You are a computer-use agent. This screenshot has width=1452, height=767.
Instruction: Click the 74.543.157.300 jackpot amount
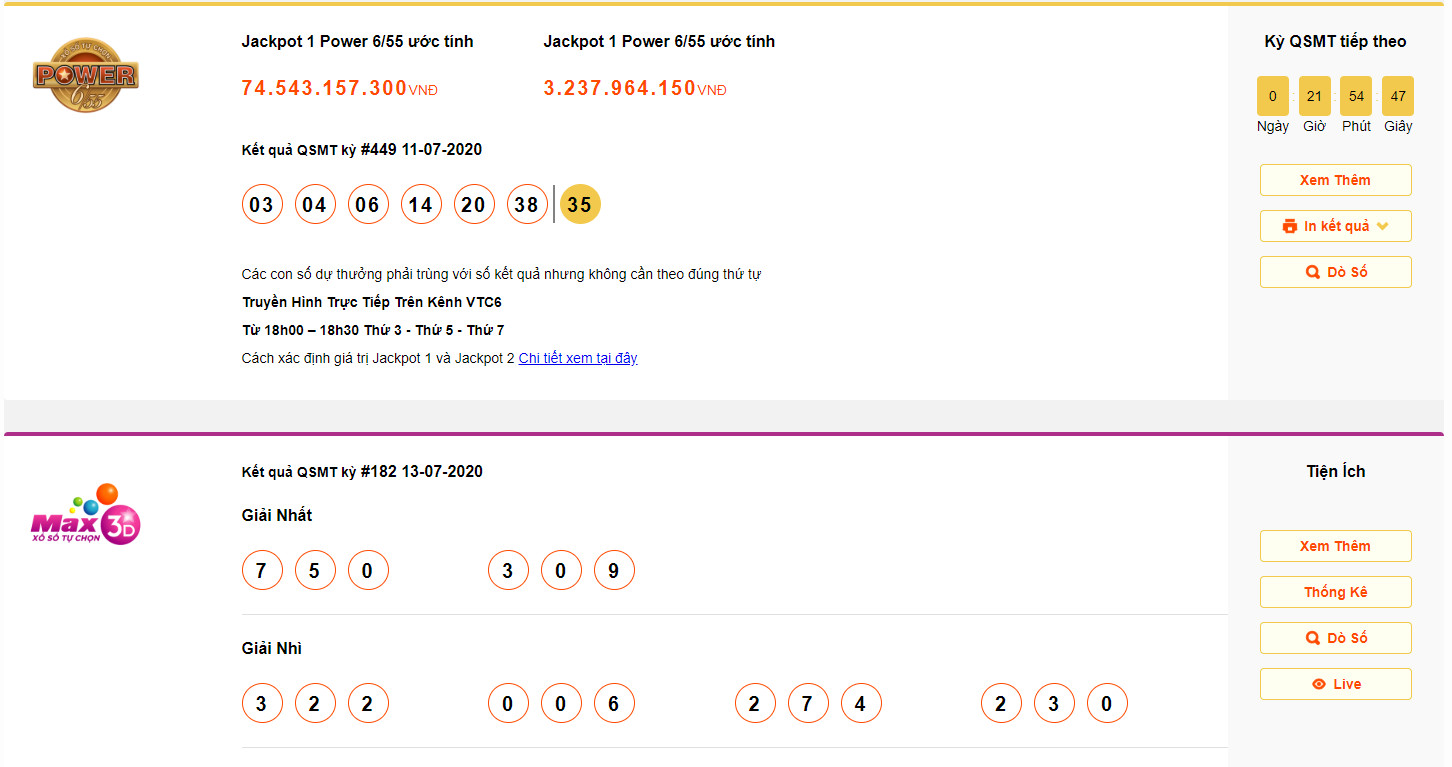(324, 88)
